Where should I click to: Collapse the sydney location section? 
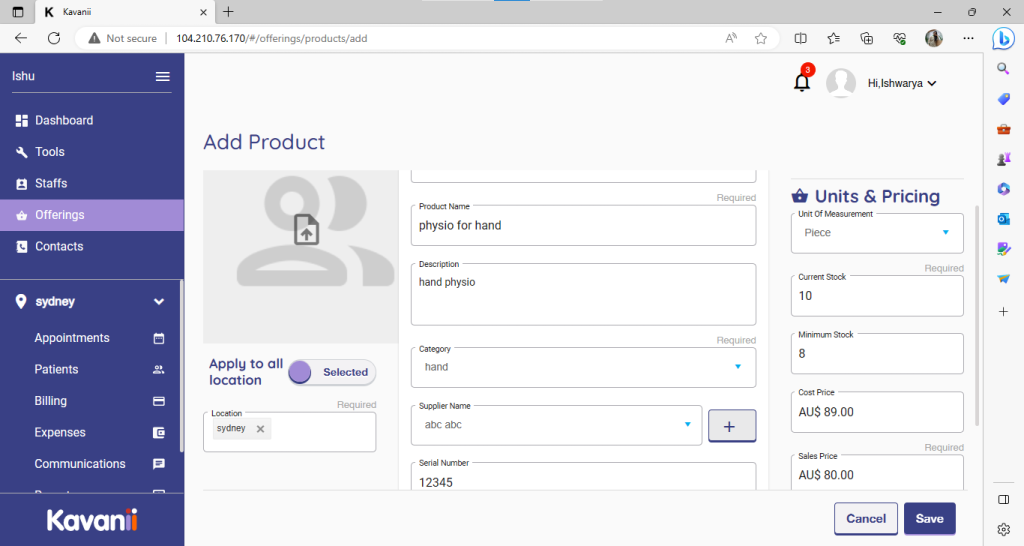click(158, 301)
